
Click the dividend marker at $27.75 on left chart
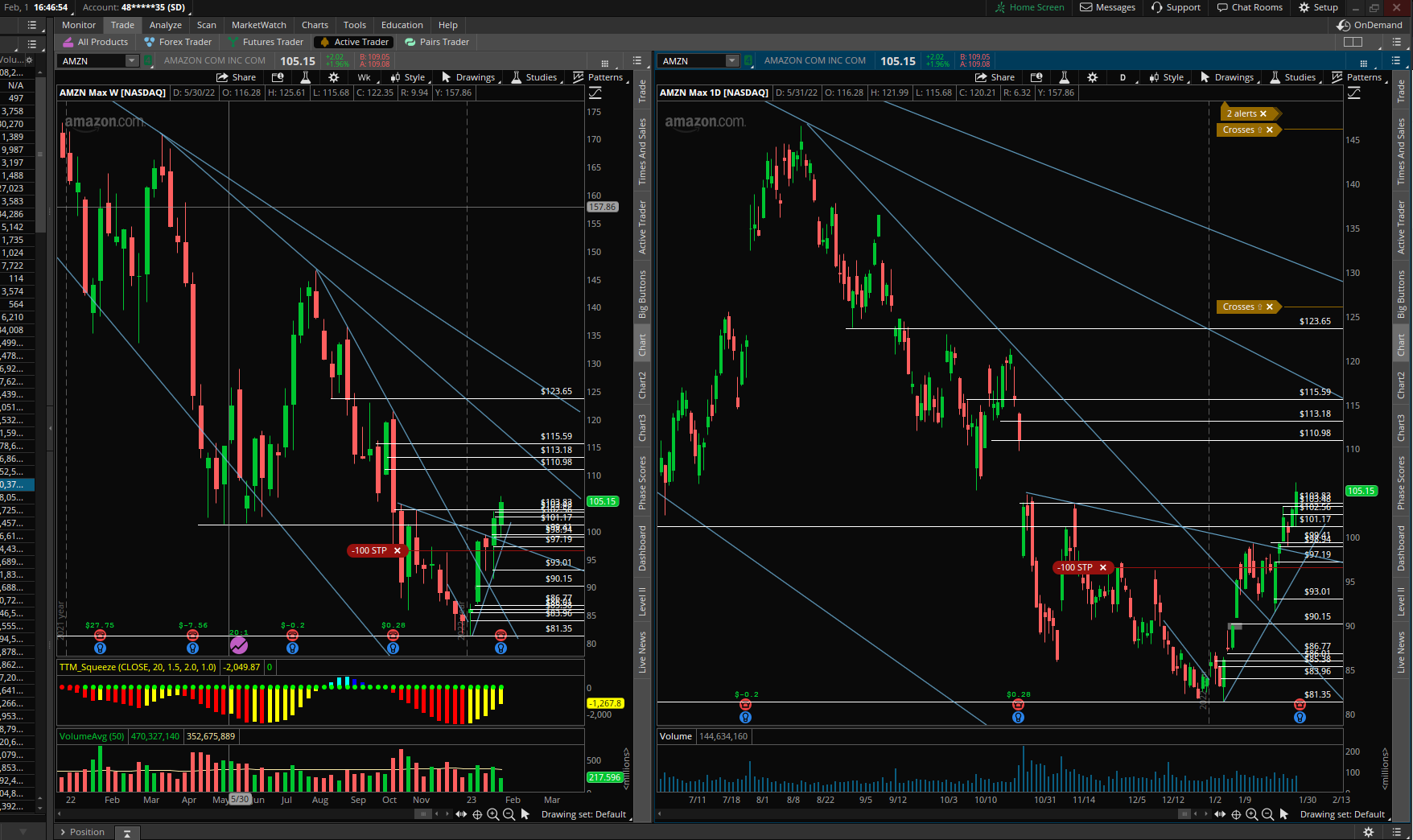tap(100, 636)
